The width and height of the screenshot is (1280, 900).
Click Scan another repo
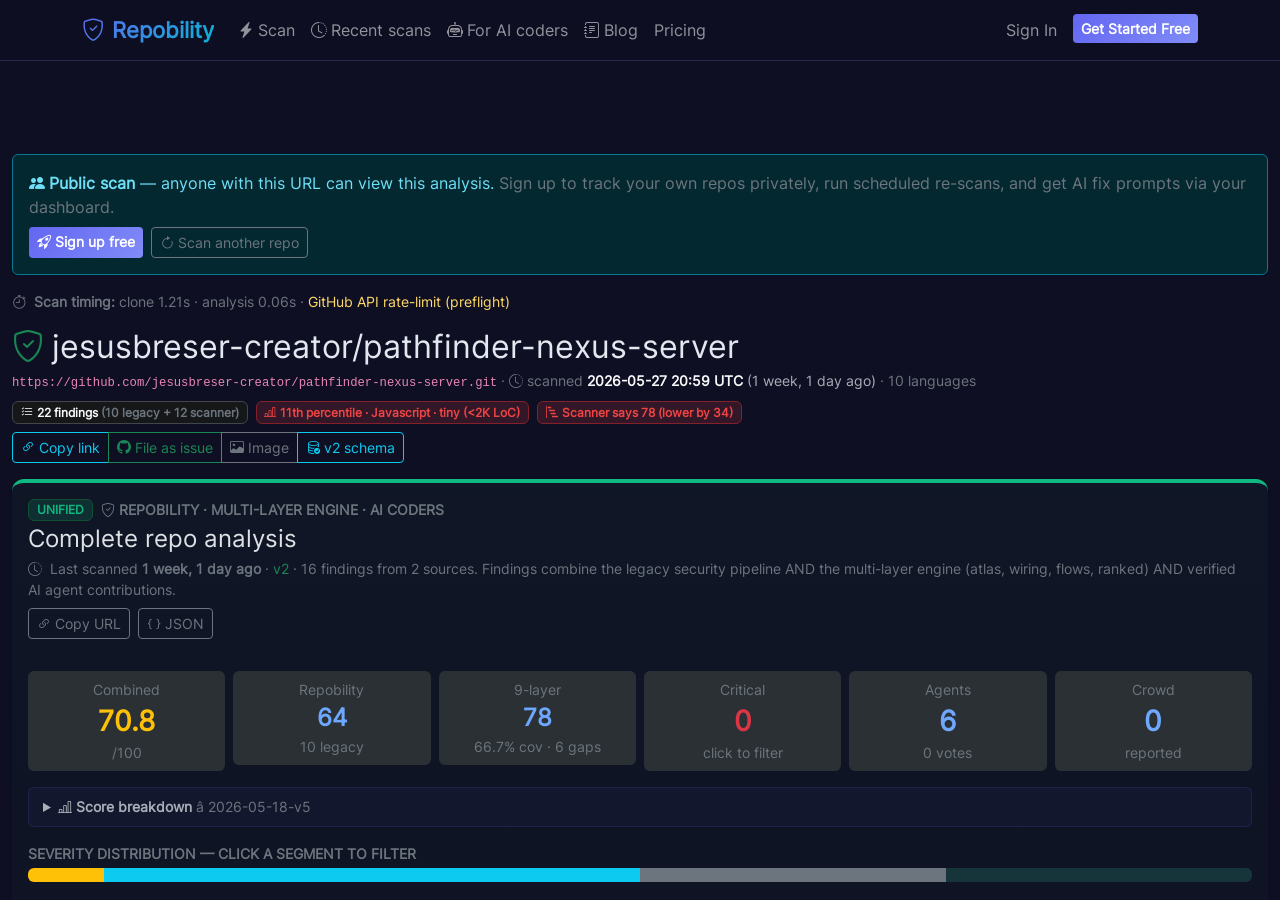coord(229,242)
